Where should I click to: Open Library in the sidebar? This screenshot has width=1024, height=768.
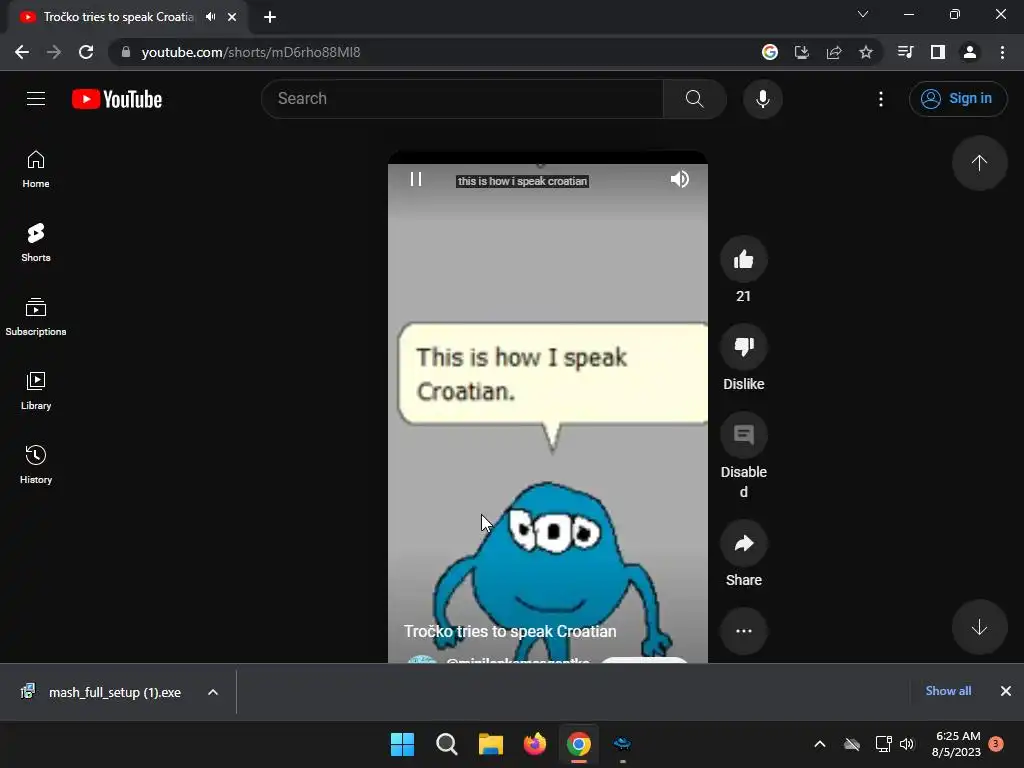point(36,391)
